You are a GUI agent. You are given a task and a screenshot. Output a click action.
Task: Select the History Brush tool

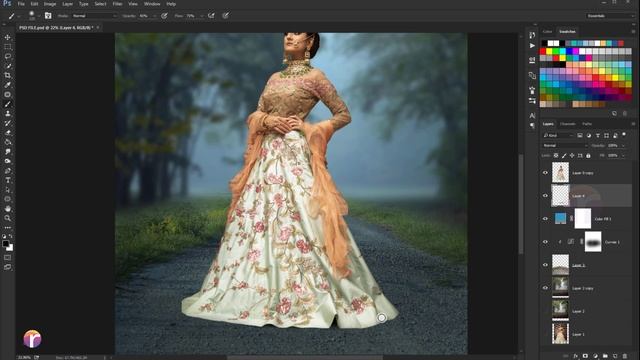(7, 123)
